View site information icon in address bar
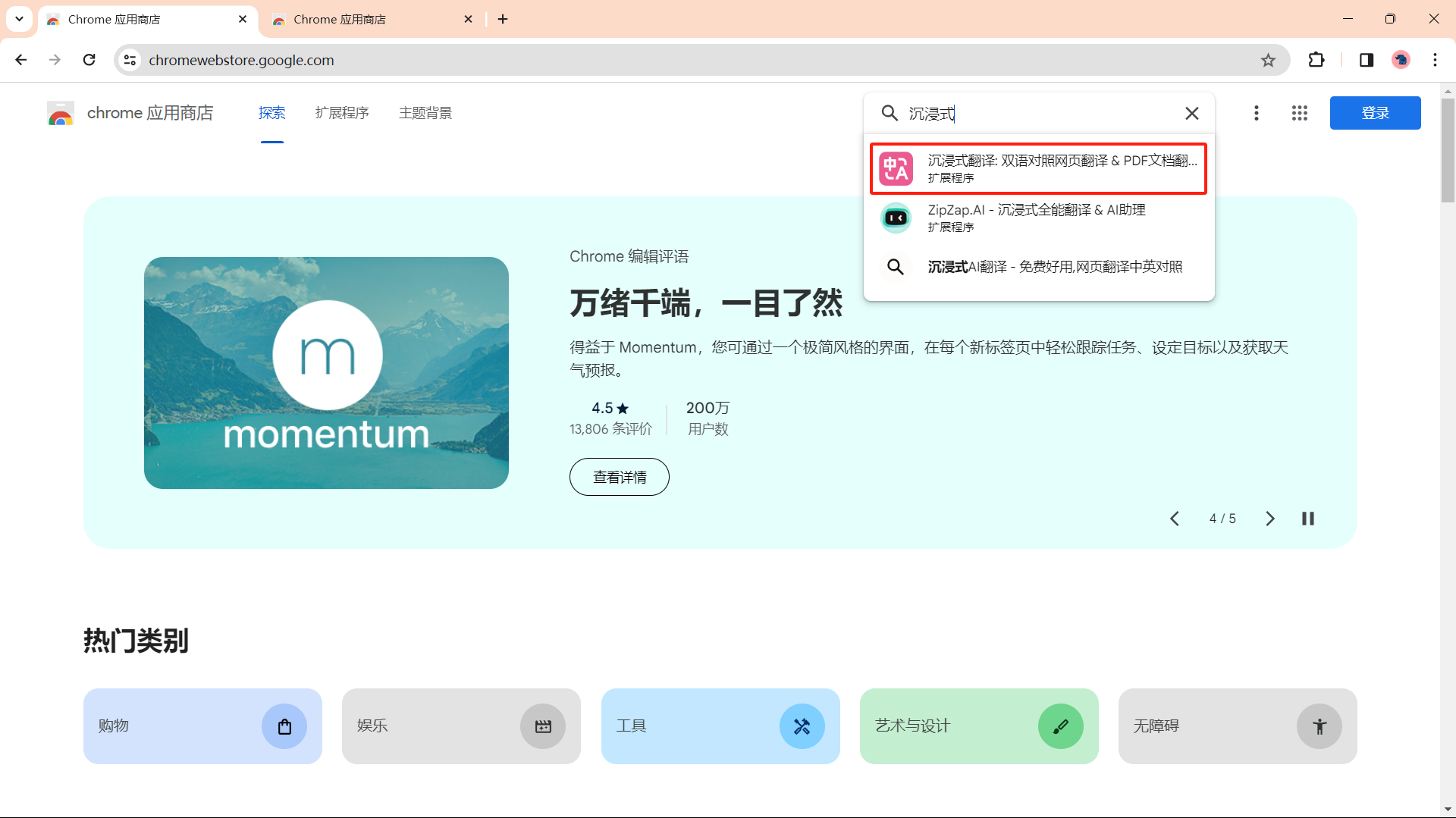The width and height of the screenshot is (1456, 818). click(x=130, y=60)
